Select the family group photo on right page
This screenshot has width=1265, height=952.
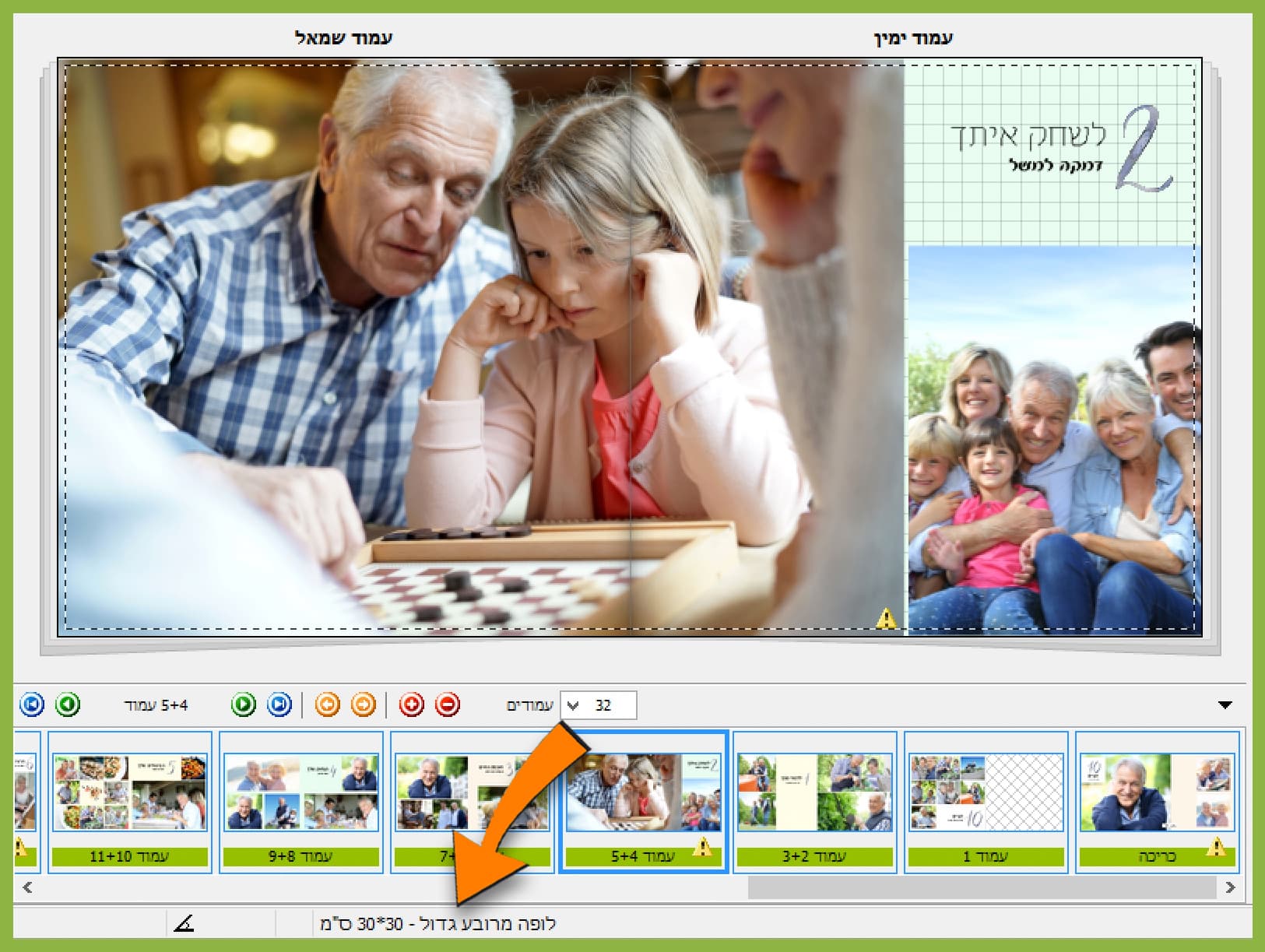click(1051, 436)
